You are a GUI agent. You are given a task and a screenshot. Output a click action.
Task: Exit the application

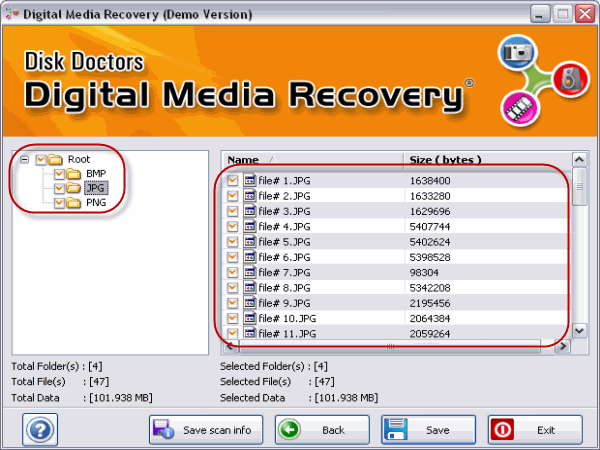tap(535, 430)
